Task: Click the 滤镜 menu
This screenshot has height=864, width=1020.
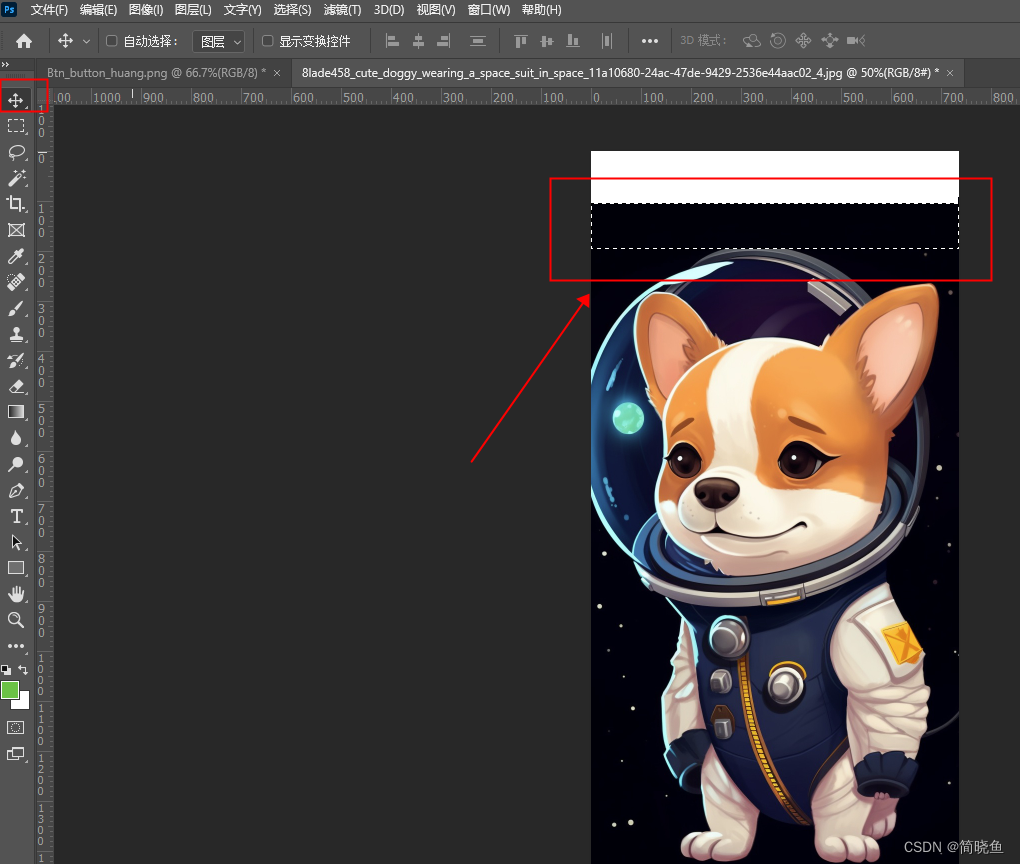Action: pos(341,9)
